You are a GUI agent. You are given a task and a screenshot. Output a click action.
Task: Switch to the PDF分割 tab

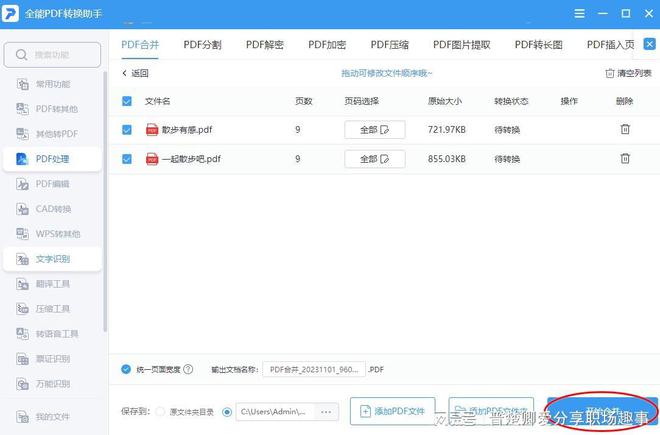point(202,45)
